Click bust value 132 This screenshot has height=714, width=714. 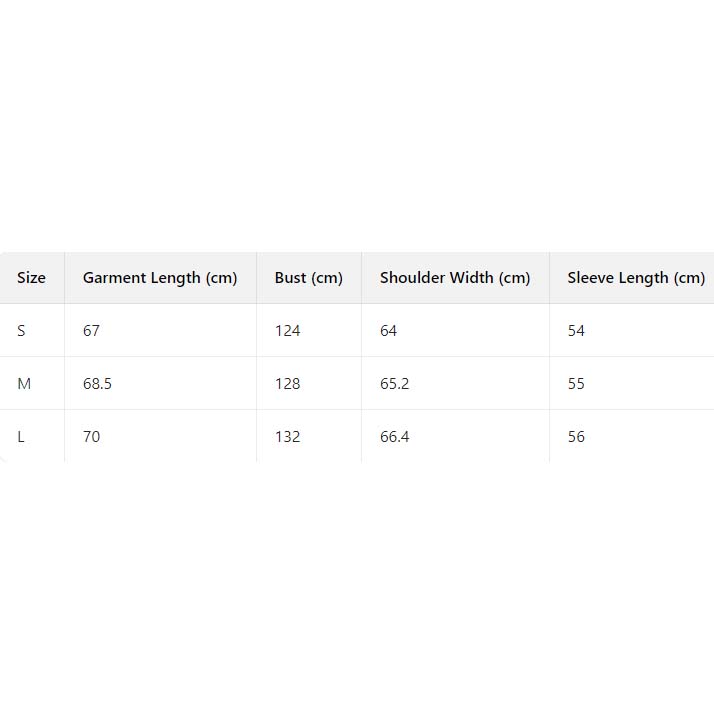coord(288,437)
